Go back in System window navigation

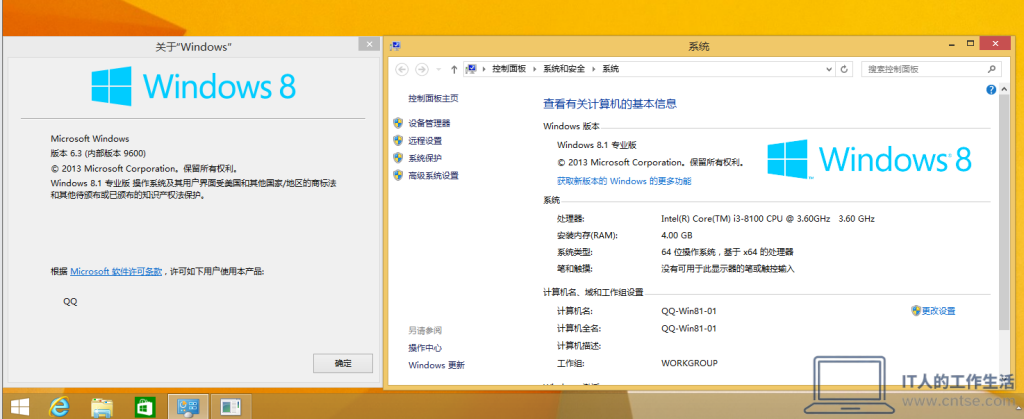[x=402, y=69]
